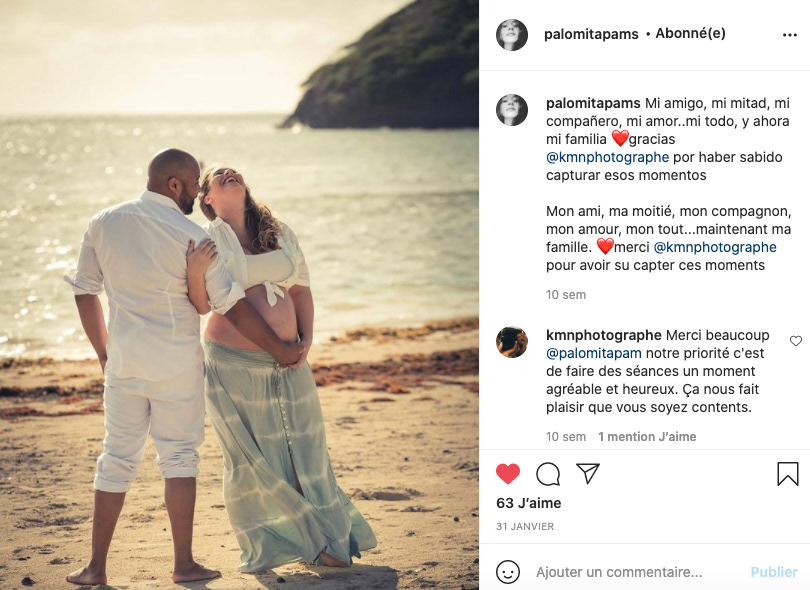Open the emoji picker smiley icon
The image size is (810, 590).
click(508, 572)
